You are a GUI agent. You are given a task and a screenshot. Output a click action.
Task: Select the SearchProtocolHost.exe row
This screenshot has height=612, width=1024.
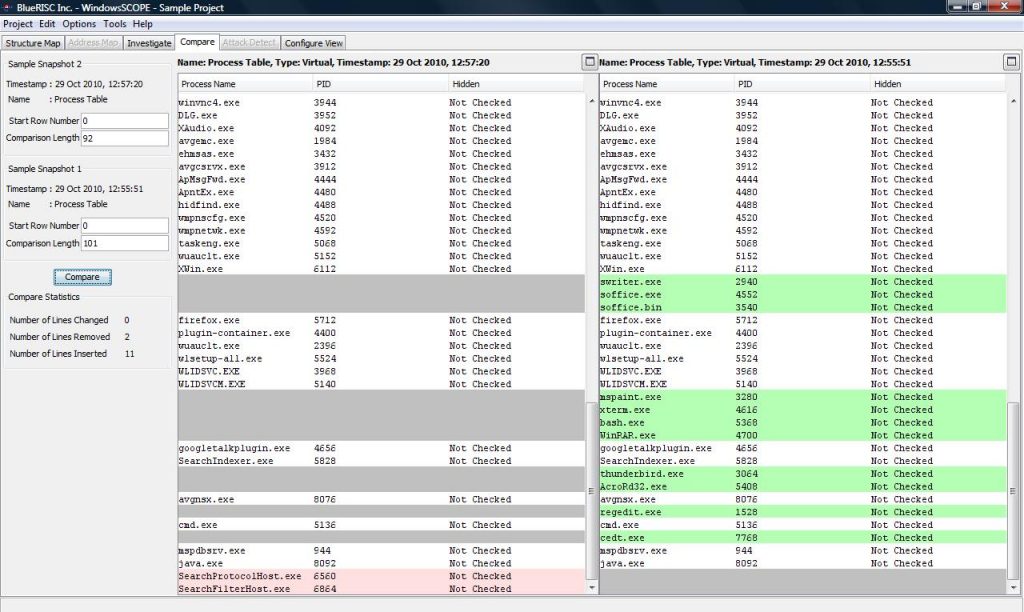click(x=381, y=576)
